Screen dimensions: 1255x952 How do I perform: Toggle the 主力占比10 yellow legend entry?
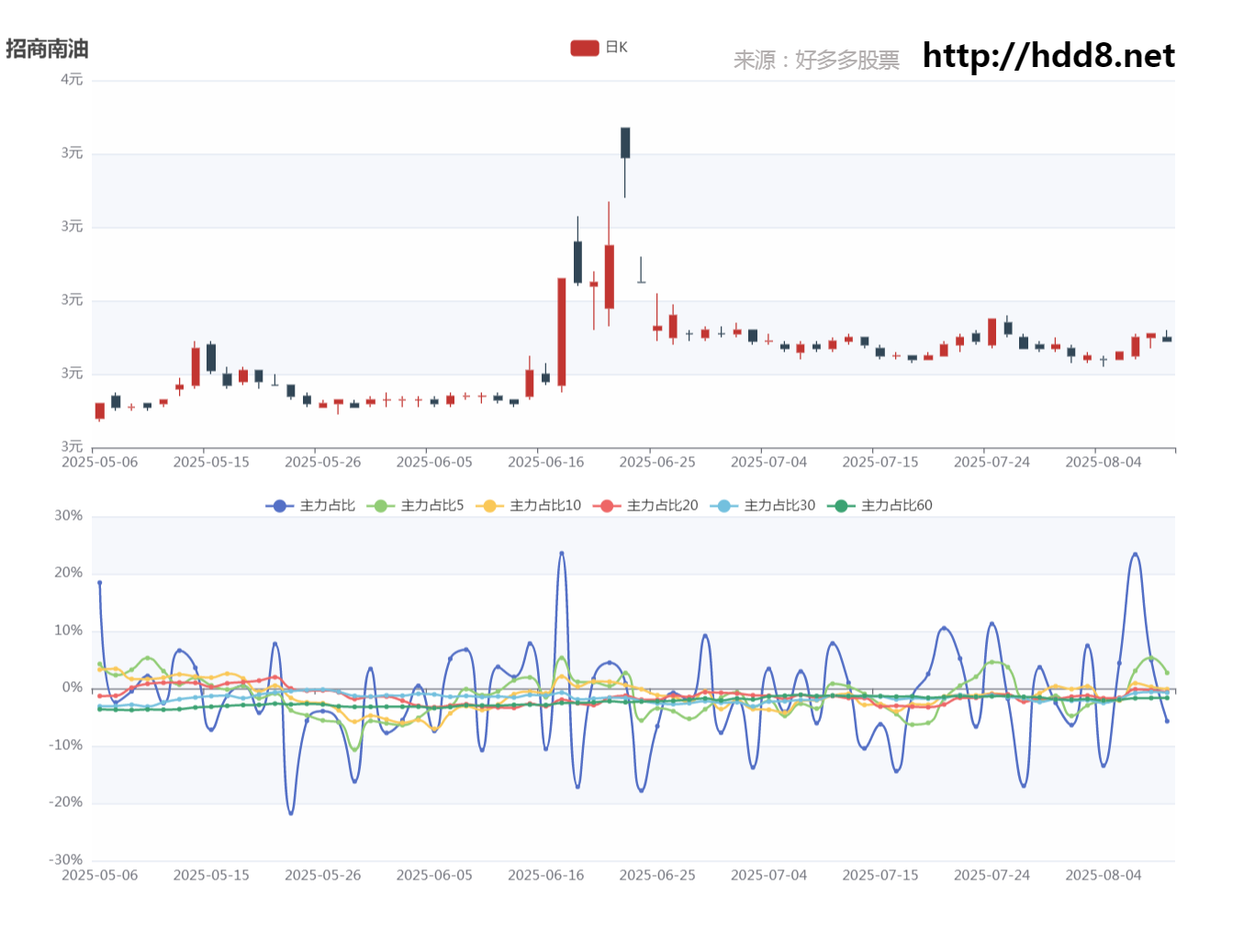click(528, 506)
